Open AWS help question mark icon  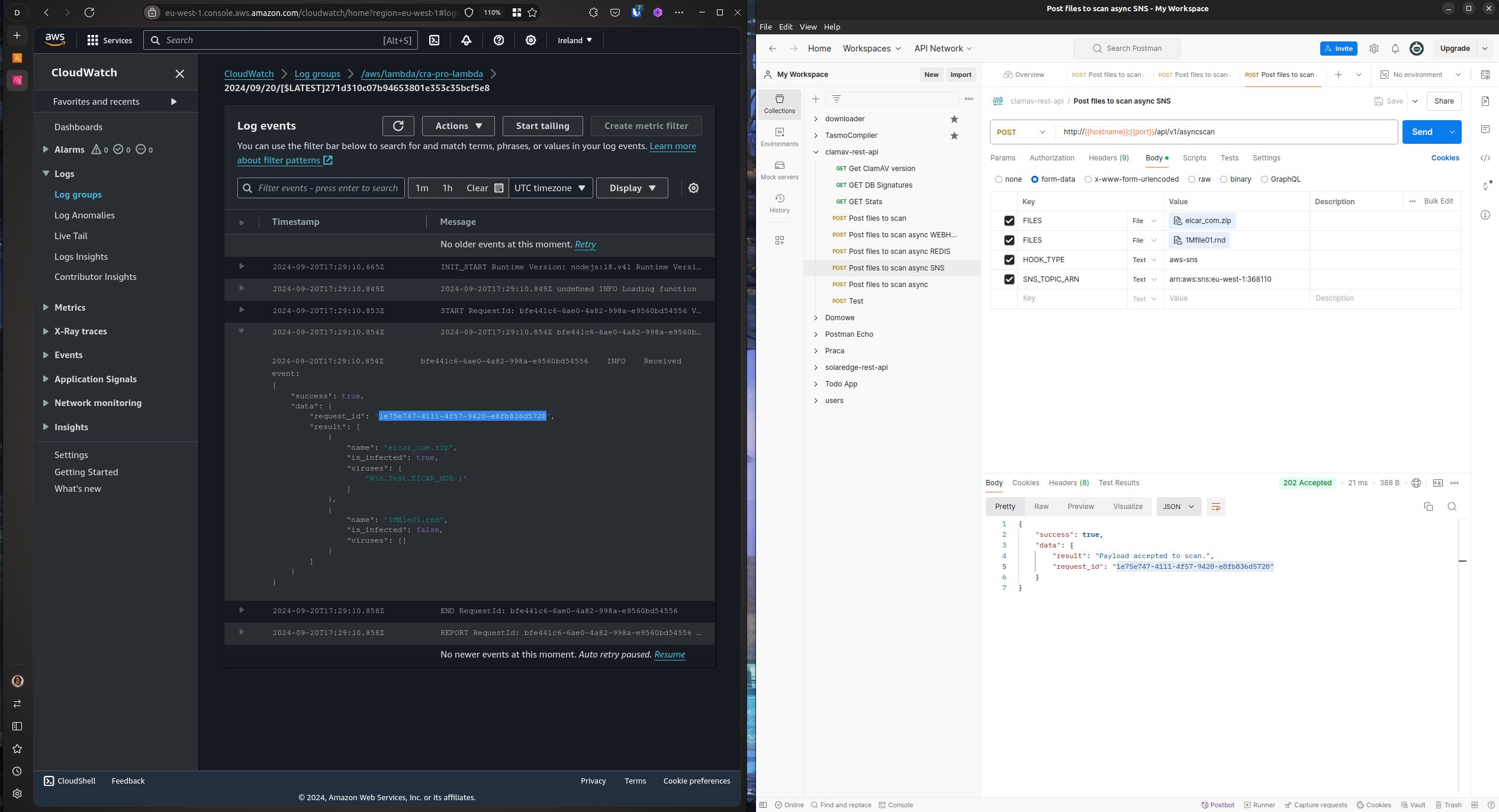click(x=498, y=40)
